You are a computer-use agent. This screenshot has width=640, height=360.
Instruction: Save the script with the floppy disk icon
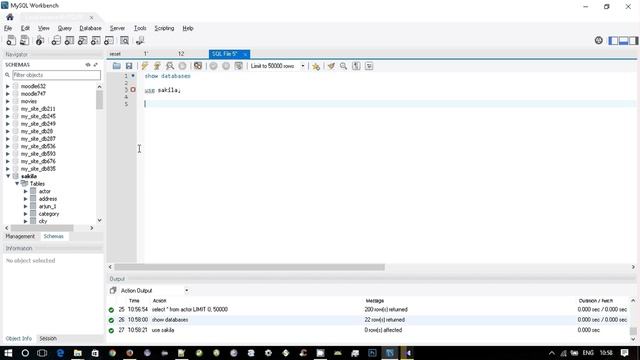click(x=129, y=66)
